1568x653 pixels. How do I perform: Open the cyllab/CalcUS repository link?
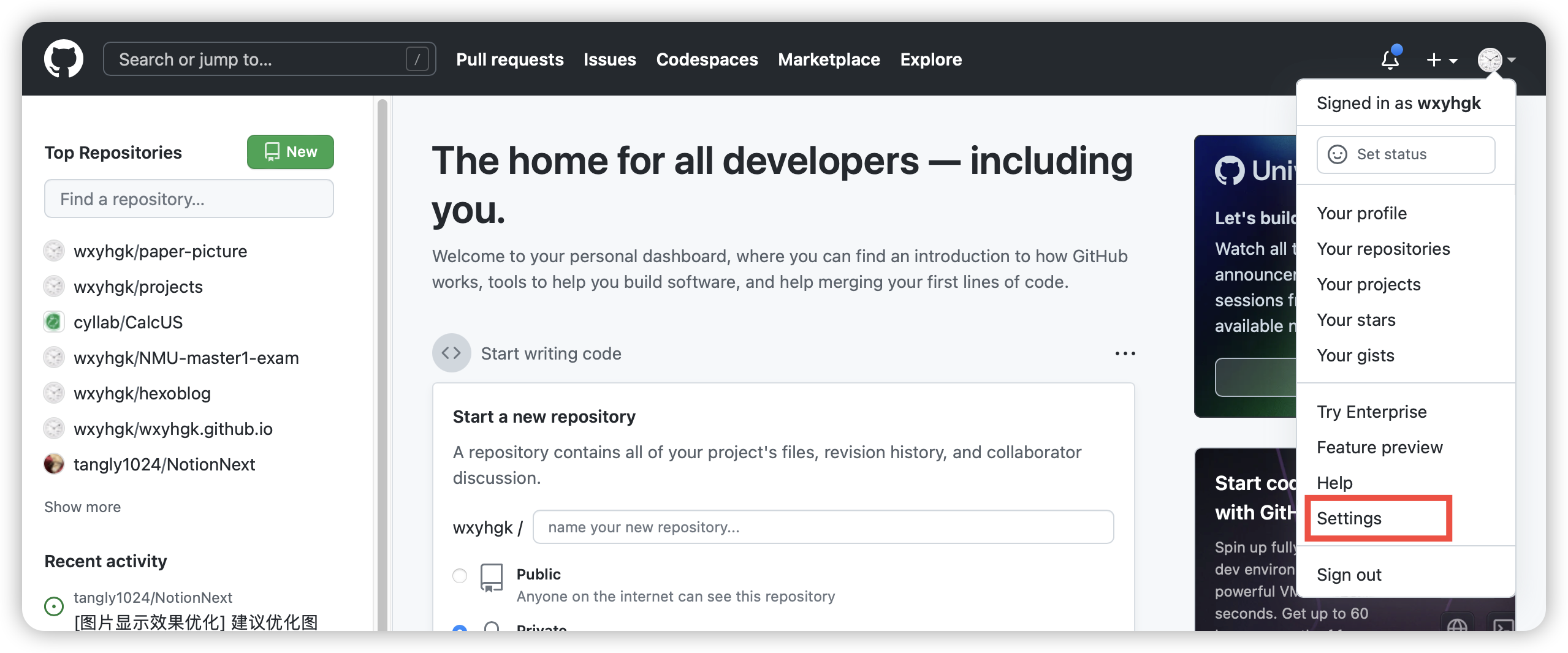tap(128, 322)
